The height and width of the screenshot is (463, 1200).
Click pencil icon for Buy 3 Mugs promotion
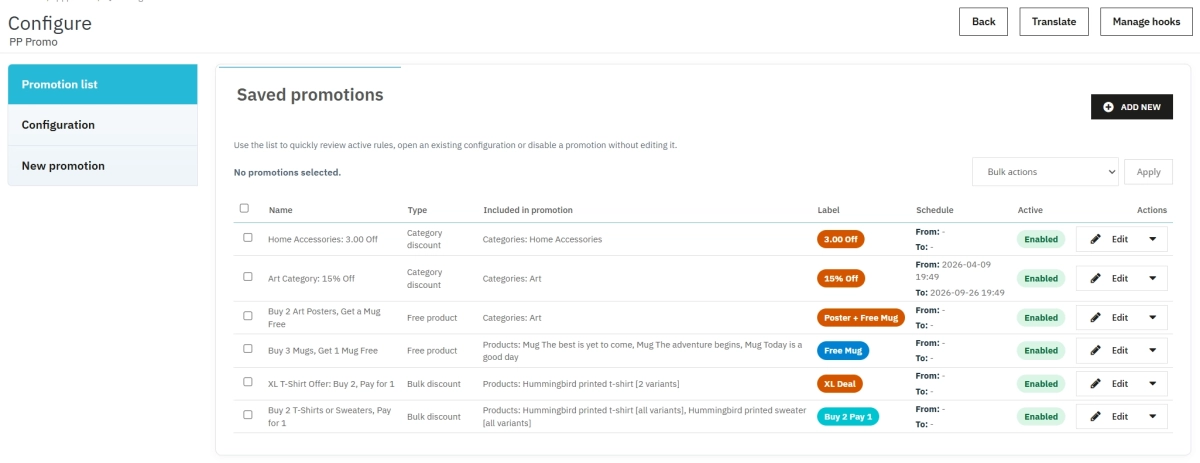1095,351
